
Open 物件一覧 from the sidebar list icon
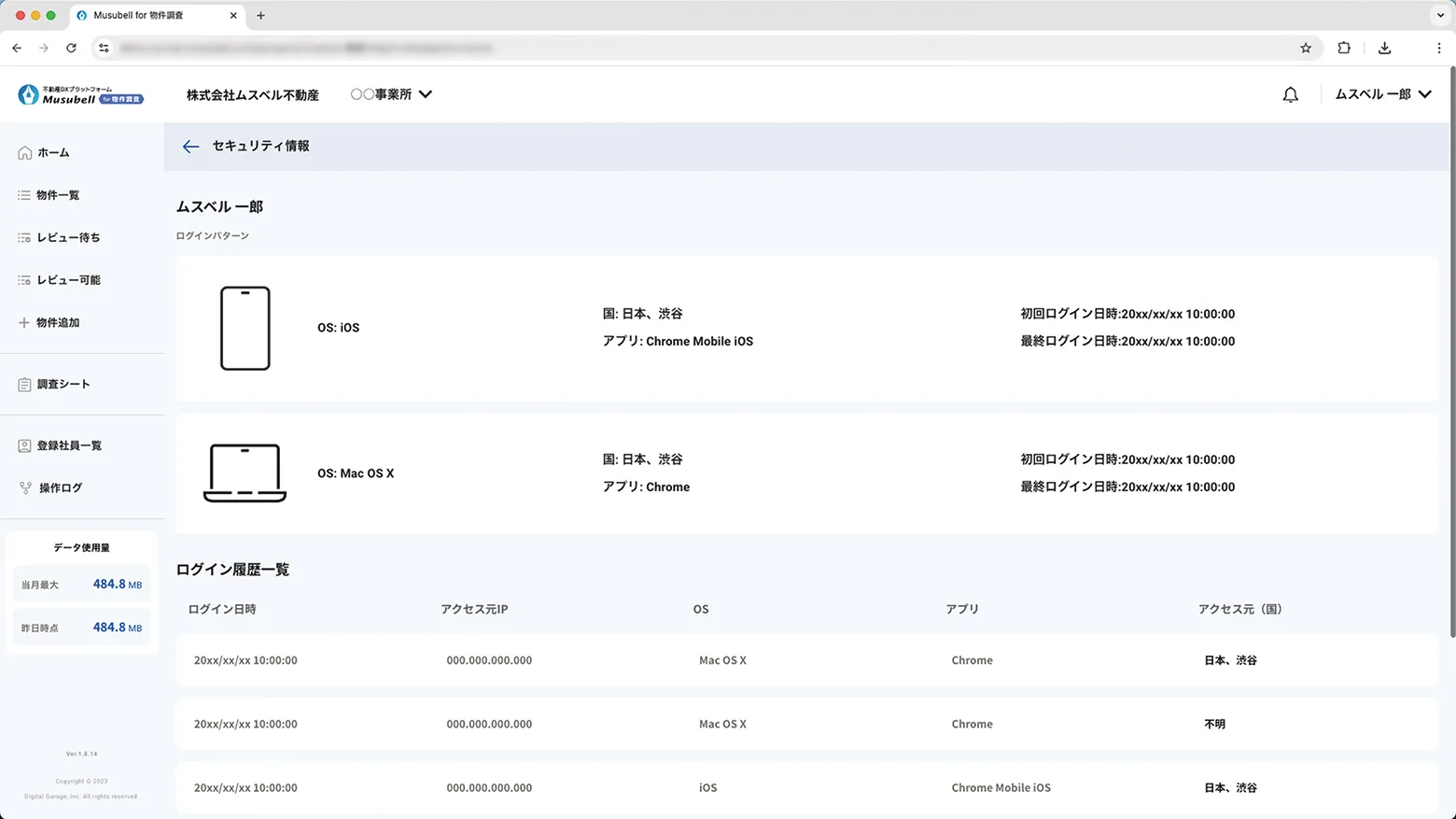click(23, 195)
